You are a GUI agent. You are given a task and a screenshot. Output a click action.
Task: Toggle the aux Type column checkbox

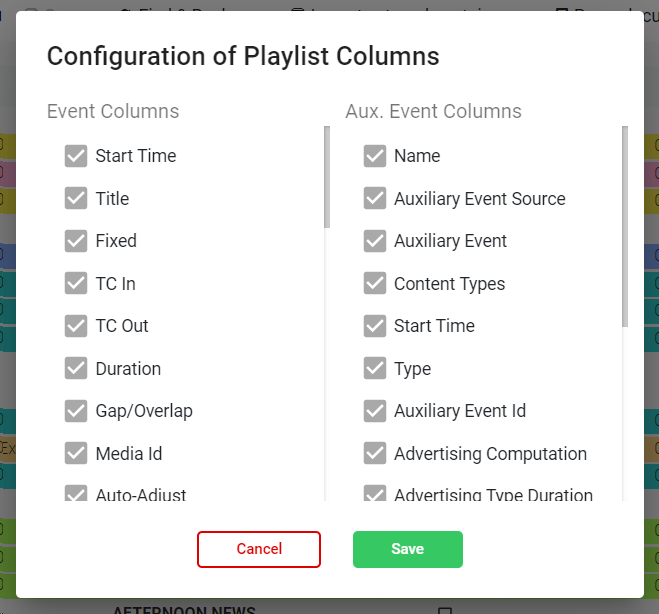point(375,369)
